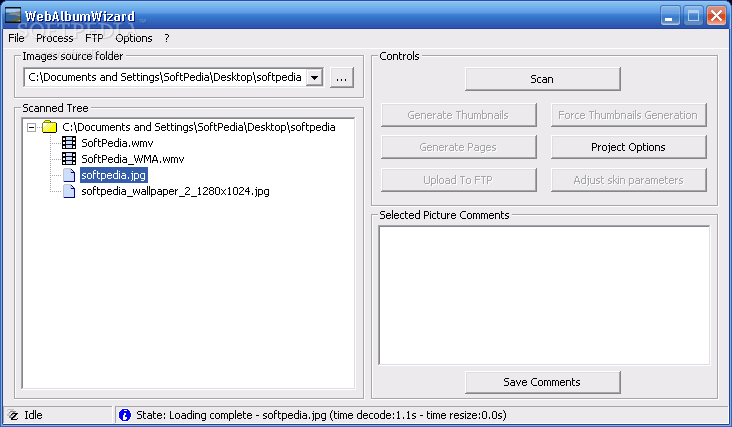Click inside the Selected Picture Comments text box

click(x=544, y=295)
